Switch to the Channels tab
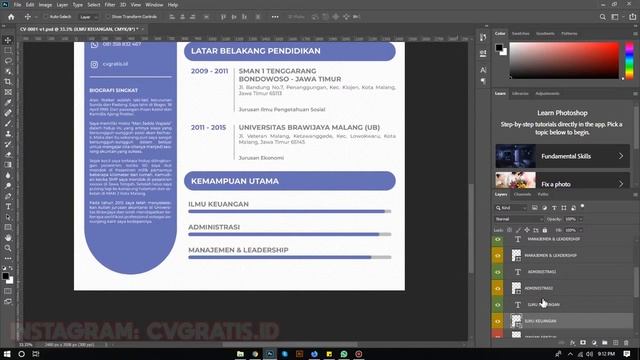 pyautogui.click(x=522, y=194)
